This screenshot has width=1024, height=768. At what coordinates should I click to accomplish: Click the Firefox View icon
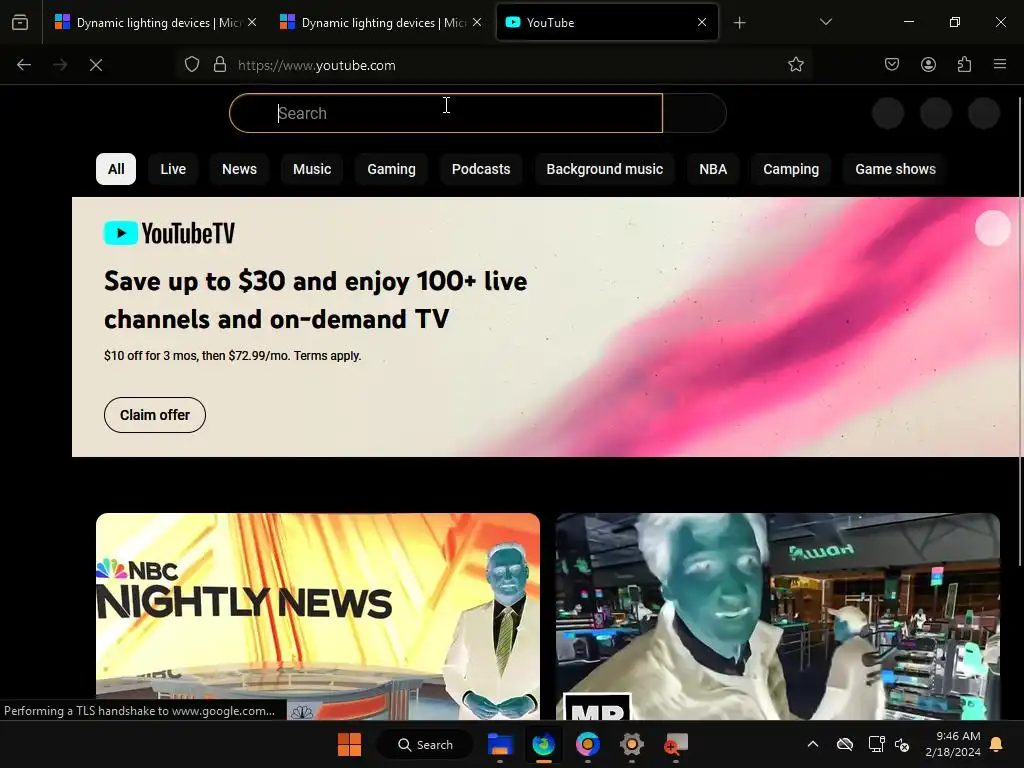pyautogui.click(x=20, y=22)
